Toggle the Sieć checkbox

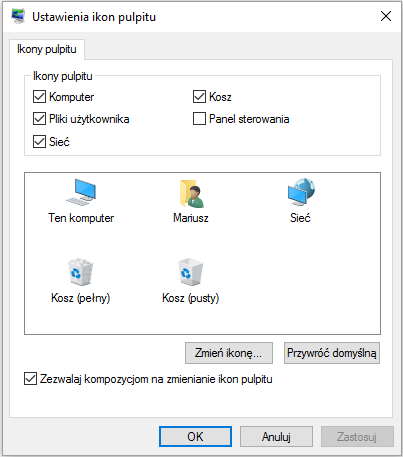click(x=39, y=142)
